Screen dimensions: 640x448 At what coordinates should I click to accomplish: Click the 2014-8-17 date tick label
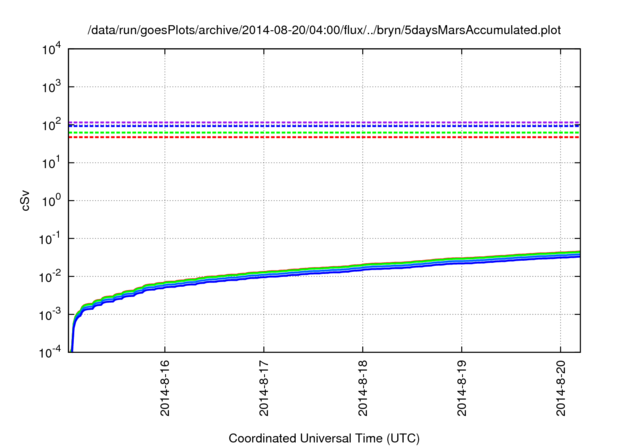tap(264, 388)
